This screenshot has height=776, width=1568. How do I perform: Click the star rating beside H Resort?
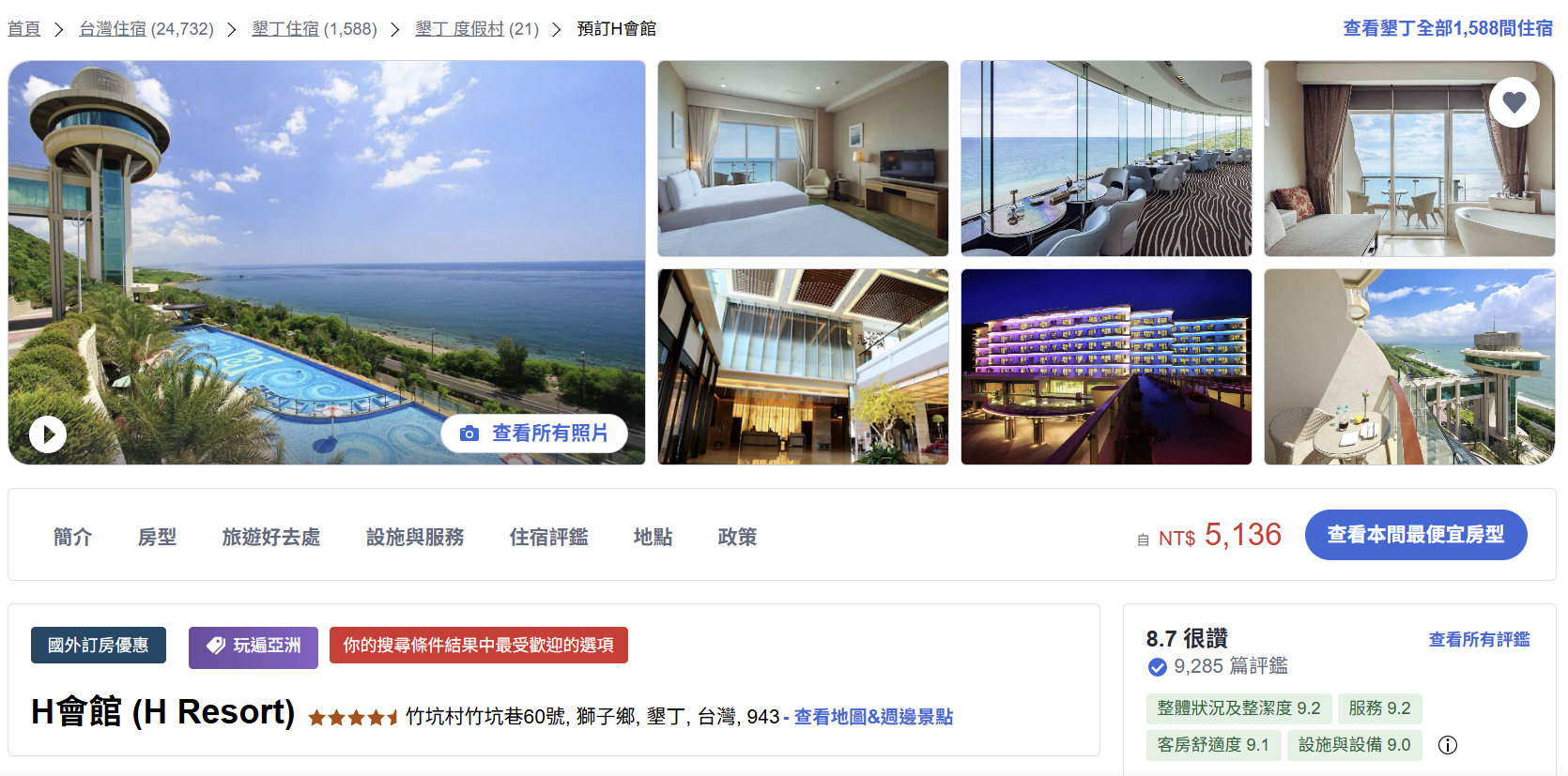point(353,718)
